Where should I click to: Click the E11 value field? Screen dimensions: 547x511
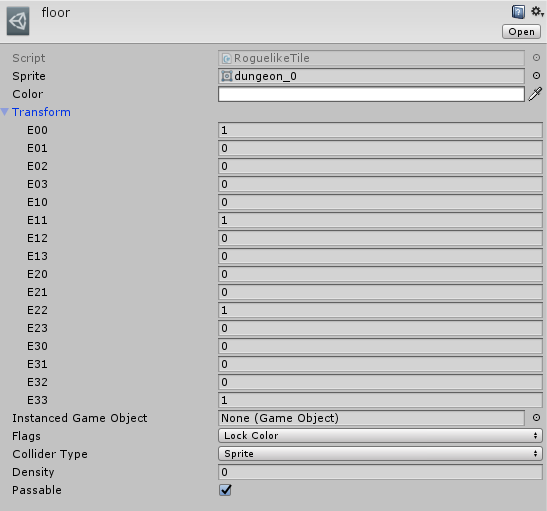pos(380,220)
